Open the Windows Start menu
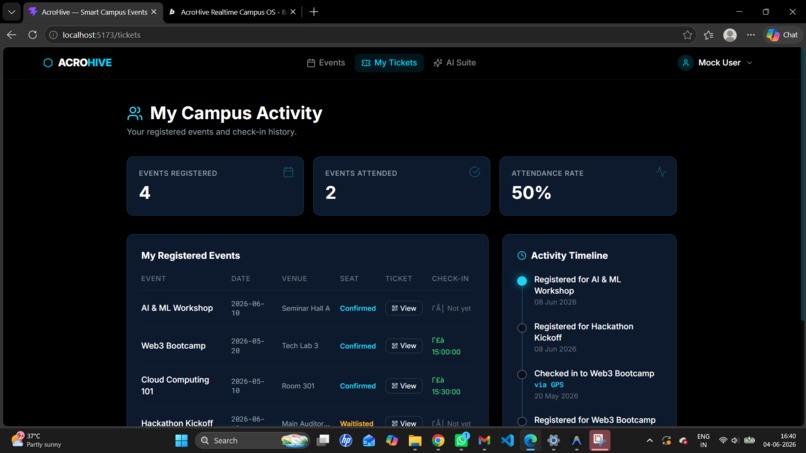 (x=181, y=441)
